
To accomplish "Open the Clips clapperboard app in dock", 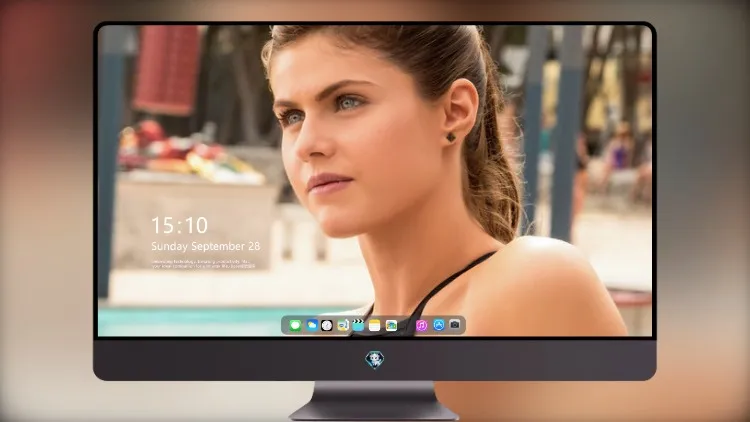I will tap(358, 325).
